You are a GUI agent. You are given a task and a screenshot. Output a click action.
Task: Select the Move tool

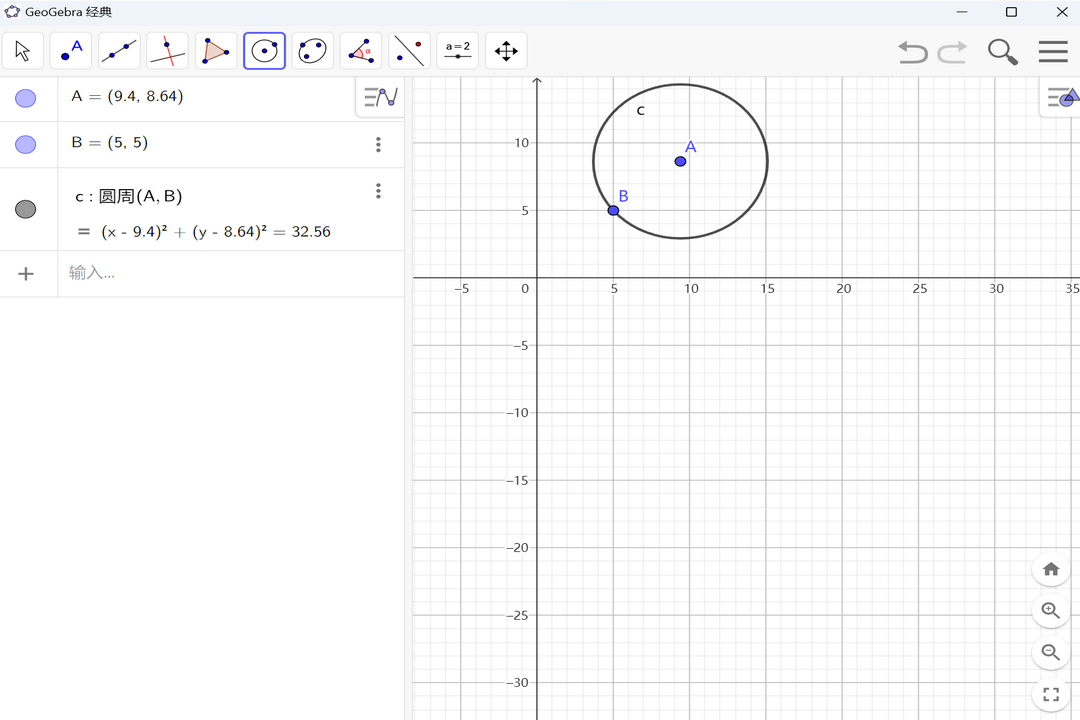click(22, 50)
